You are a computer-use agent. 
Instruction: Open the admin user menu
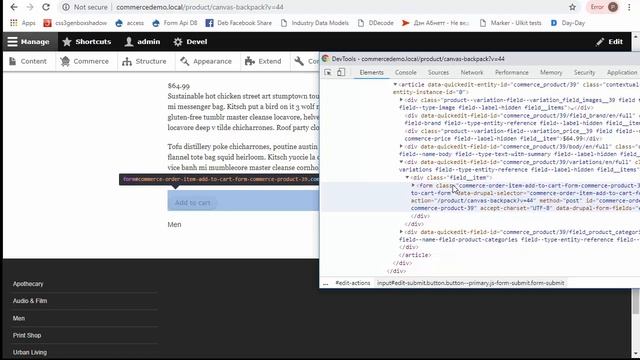[x=142, y=42]
